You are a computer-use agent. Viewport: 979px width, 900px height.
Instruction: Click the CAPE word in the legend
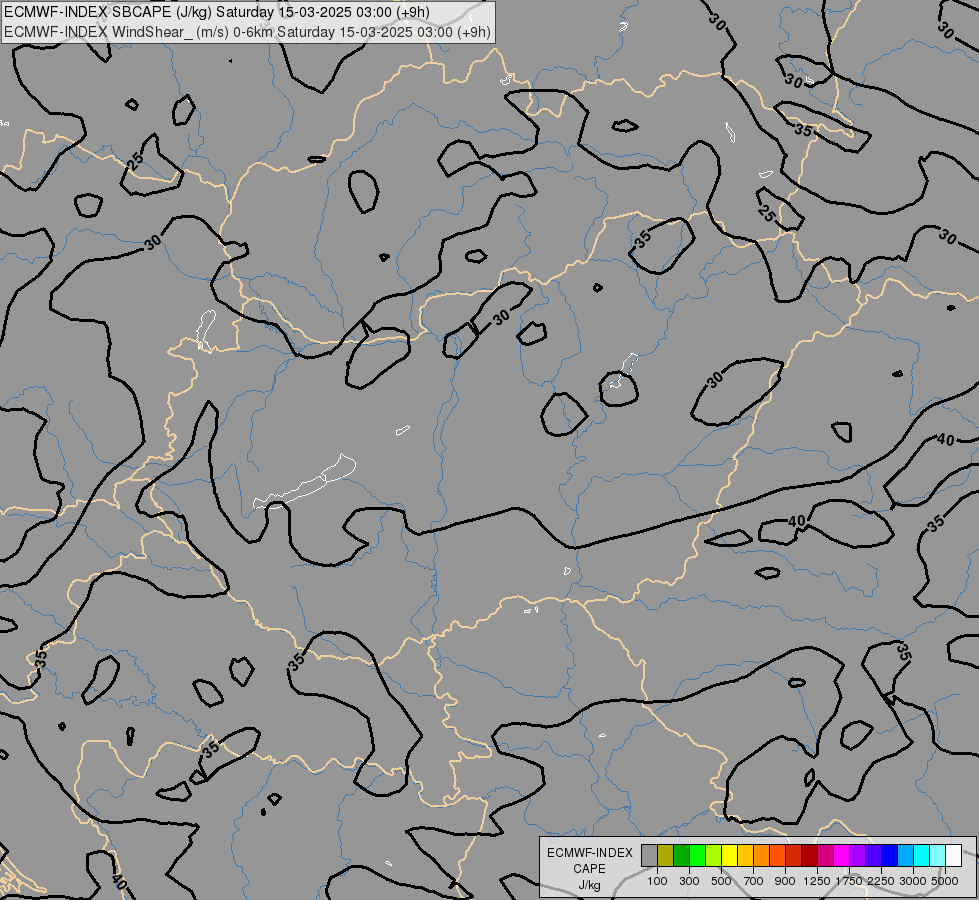click(589, 869)
